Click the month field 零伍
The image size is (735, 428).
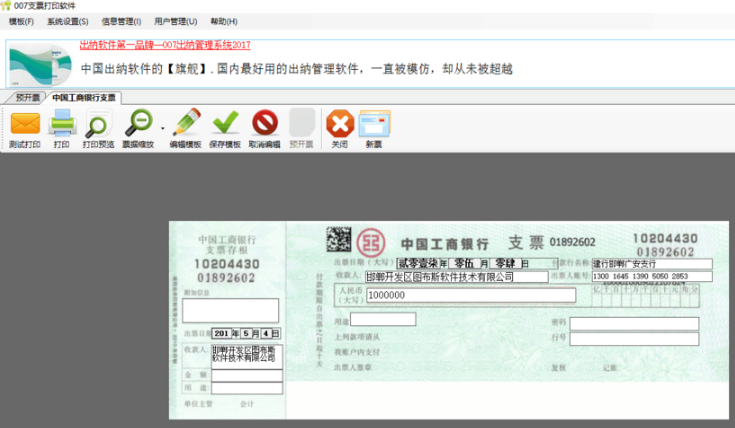(464, 263)
